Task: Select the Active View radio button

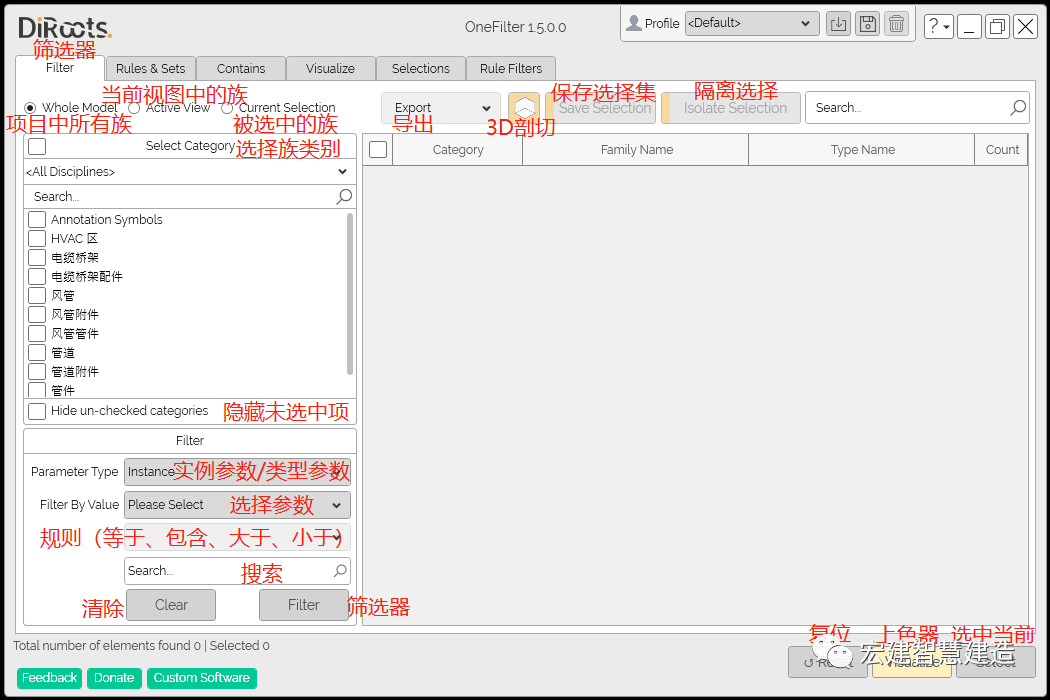Action: tap(134, 107)
